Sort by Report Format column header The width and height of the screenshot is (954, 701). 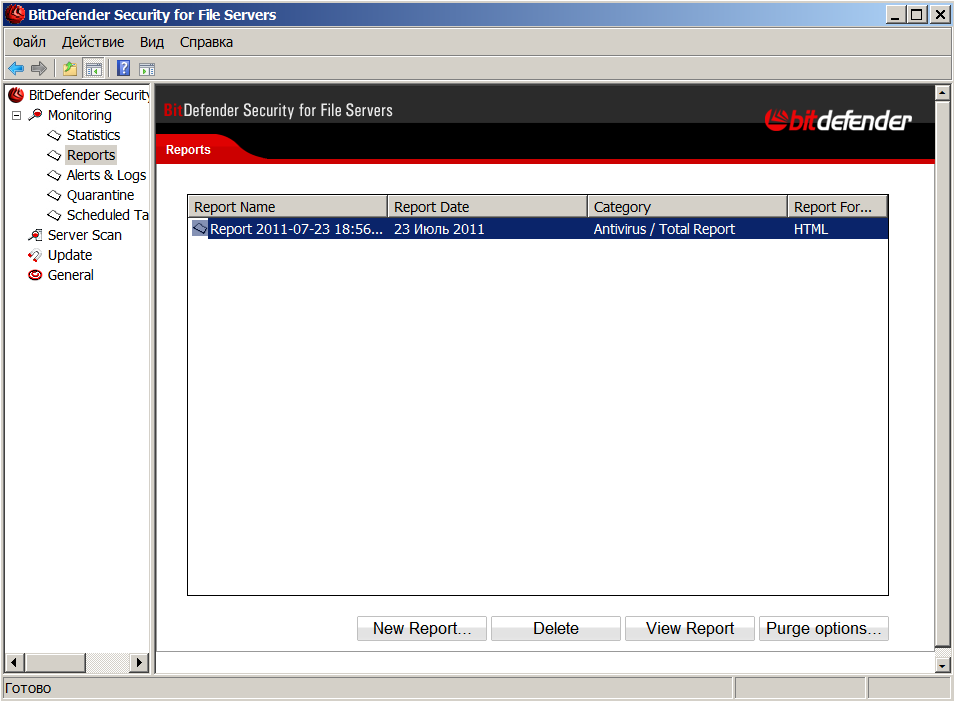pos(837,207)
